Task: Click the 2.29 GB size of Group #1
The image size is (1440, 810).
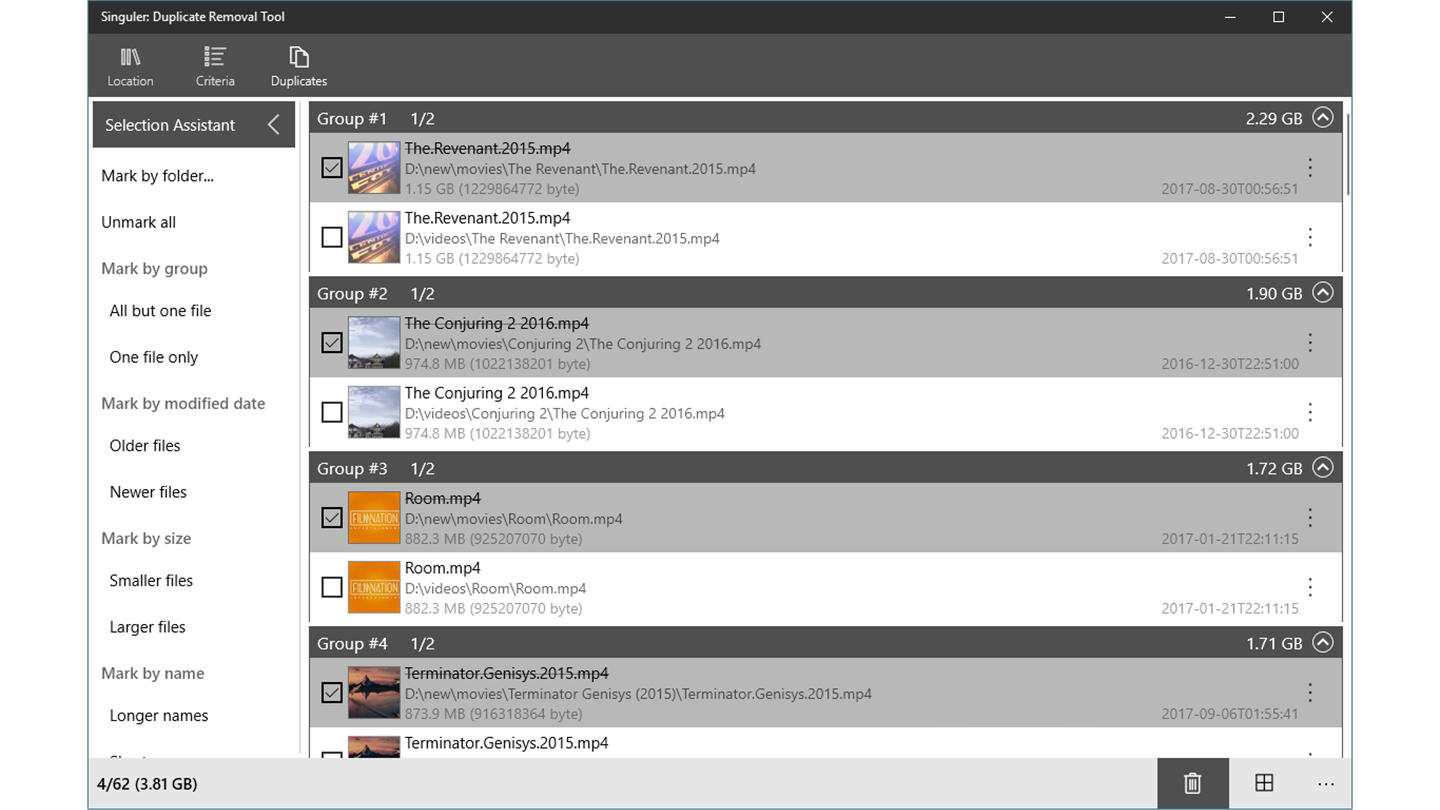Action: (1274, 118)
